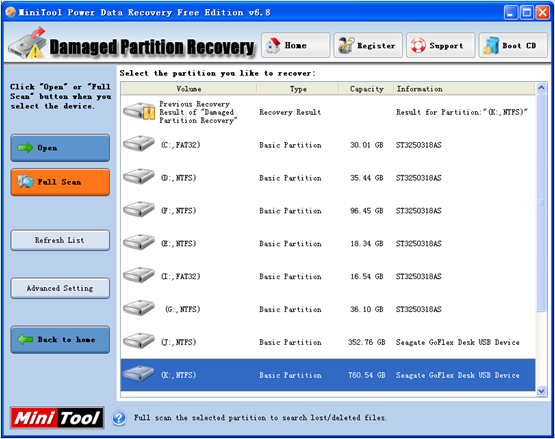This screenshot has height=439, width=555.
Task: Click Basic Partition type in G: row
Action: (x=290, y=309)
